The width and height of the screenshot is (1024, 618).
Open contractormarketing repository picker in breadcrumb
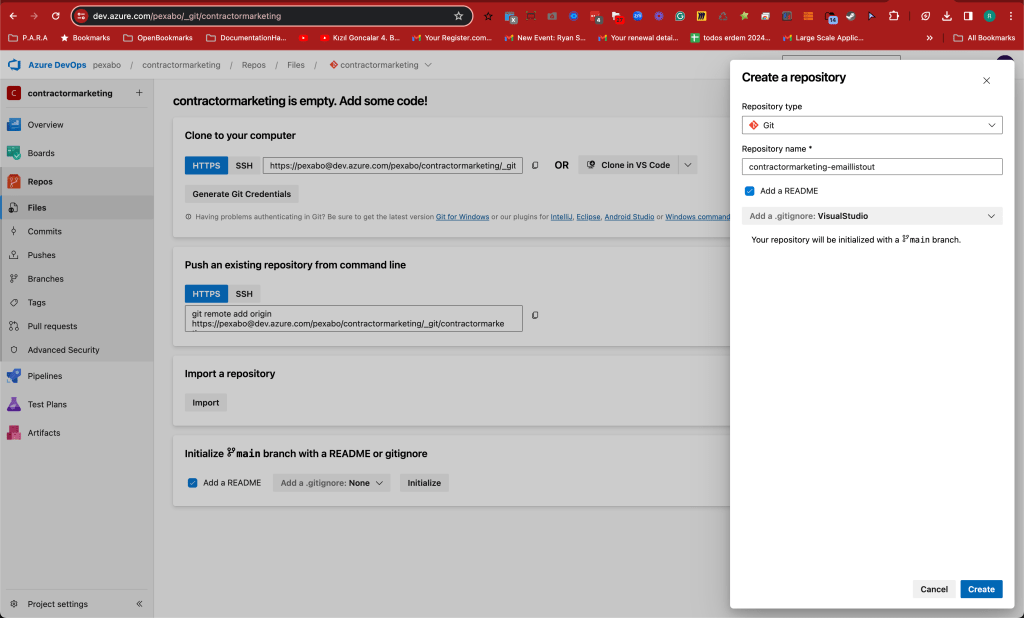click(x=380, y=65)
